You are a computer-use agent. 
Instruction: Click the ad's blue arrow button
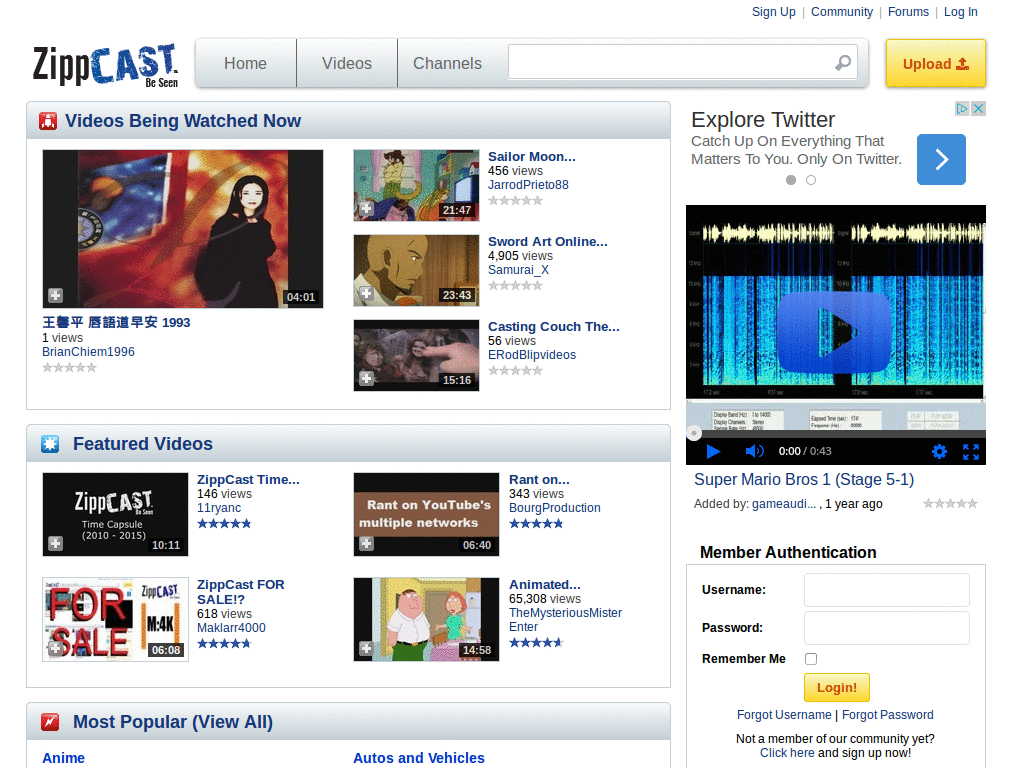(941, 159)
